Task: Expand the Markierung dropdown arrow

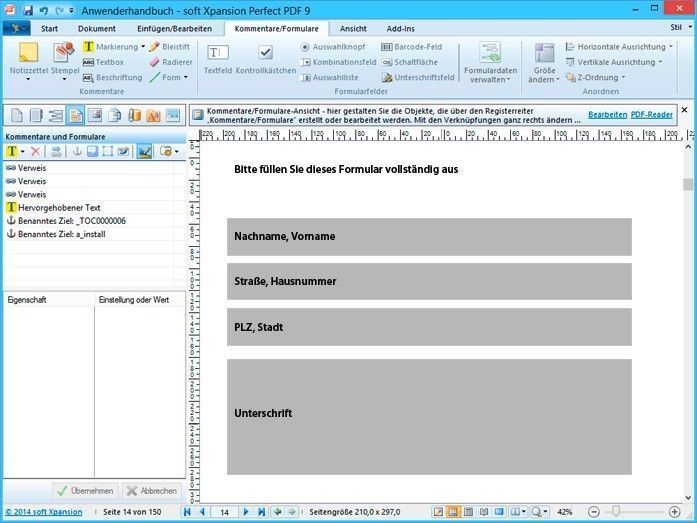Action: coord(143,47)
